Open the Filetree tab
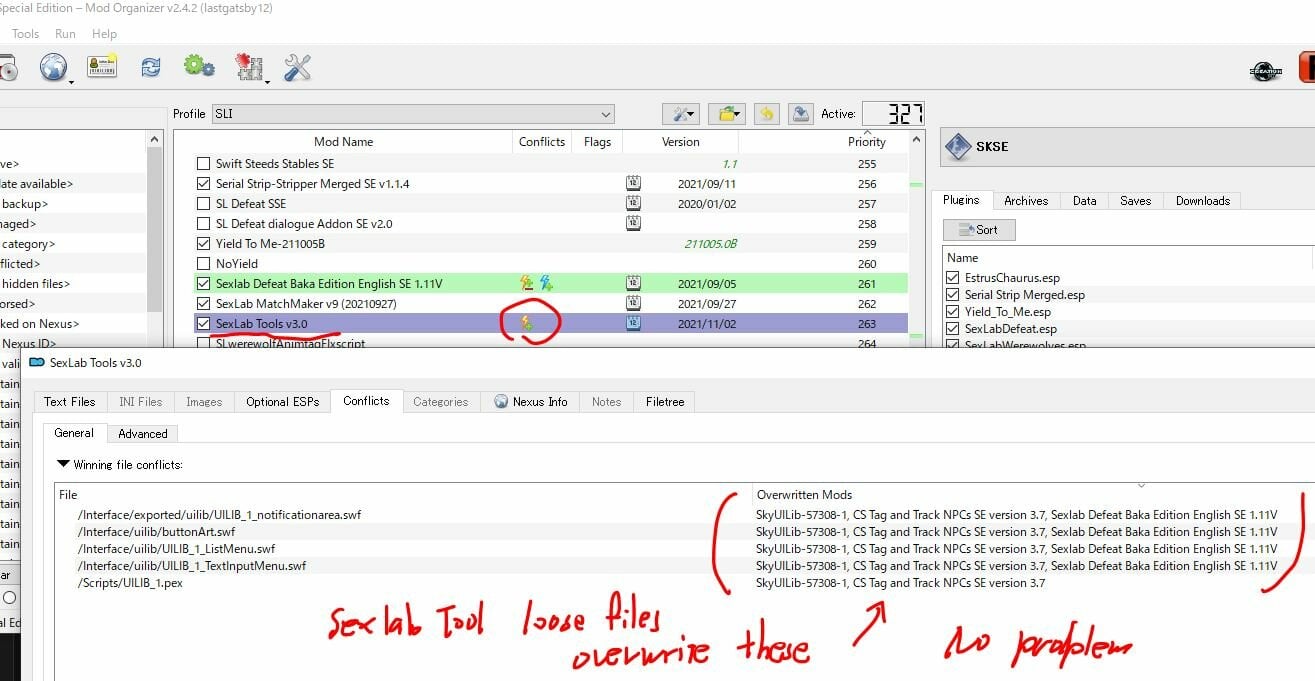 pyautogui.click(x=665, y=401)
